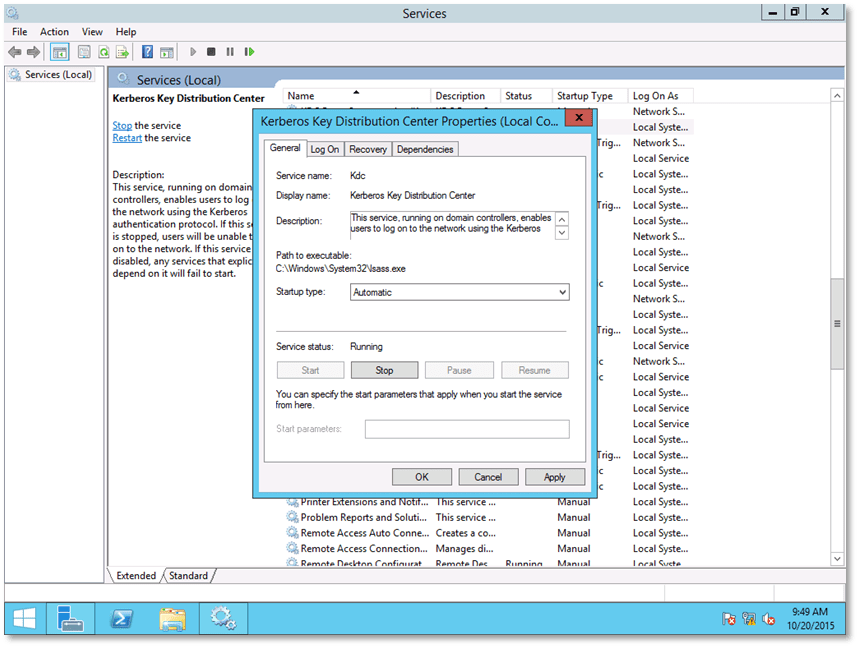Click the Refresh toolbar icon

pos(103,52)
